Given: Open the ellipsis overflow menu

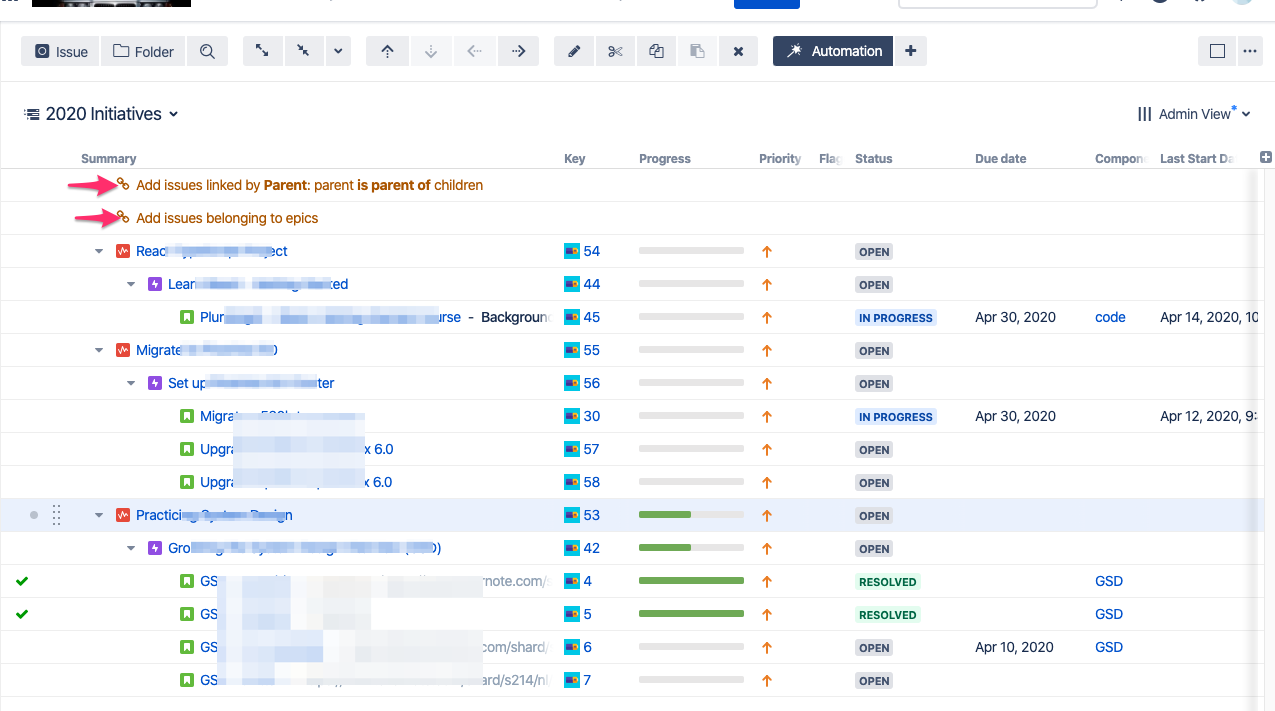Looking at the screenshot, I should click(x=1250, y=51).
